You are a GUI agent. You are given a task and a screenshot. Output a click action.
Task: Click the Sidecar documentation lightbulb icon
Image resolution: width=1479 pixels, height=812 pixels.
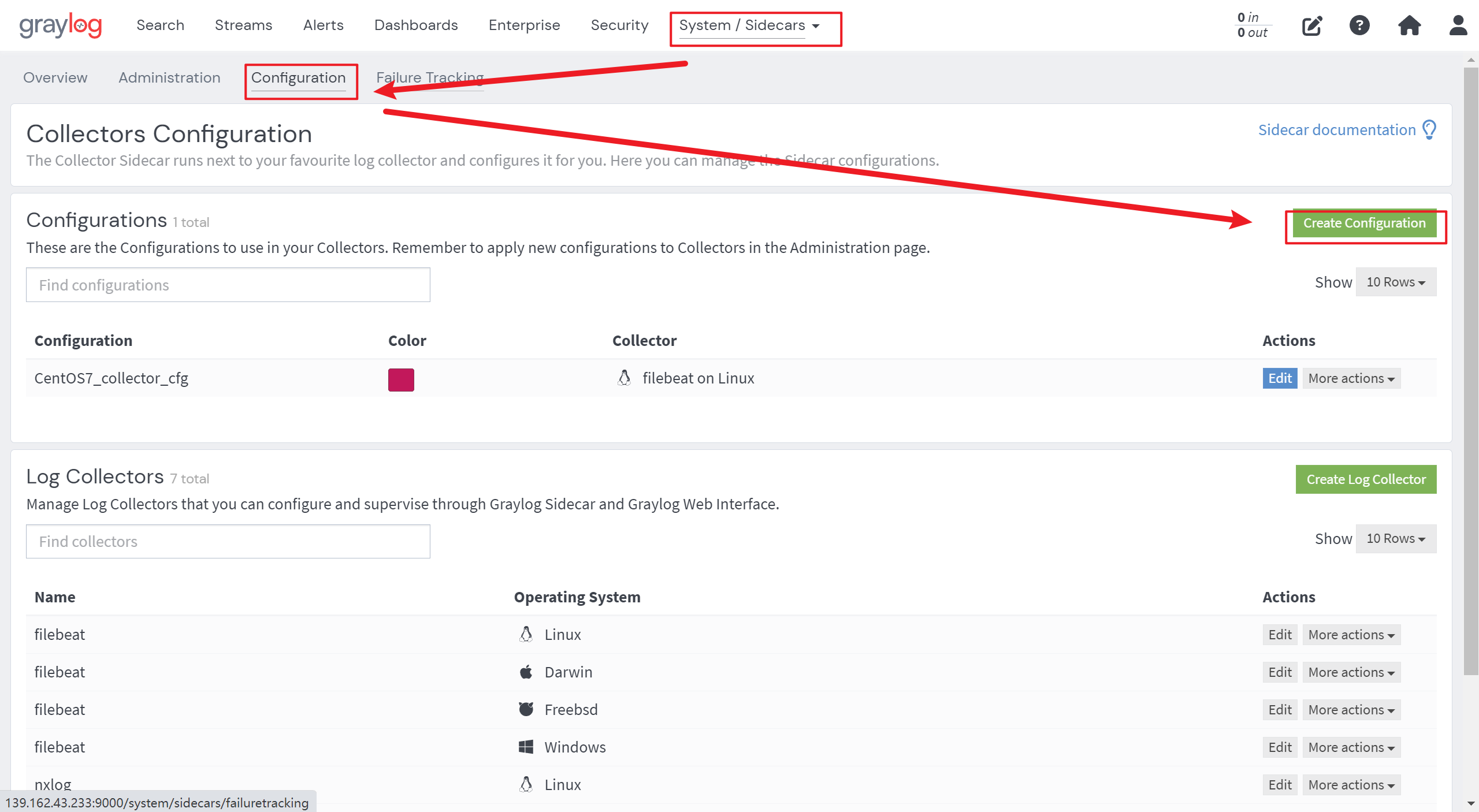click(x=1429, y=129)
